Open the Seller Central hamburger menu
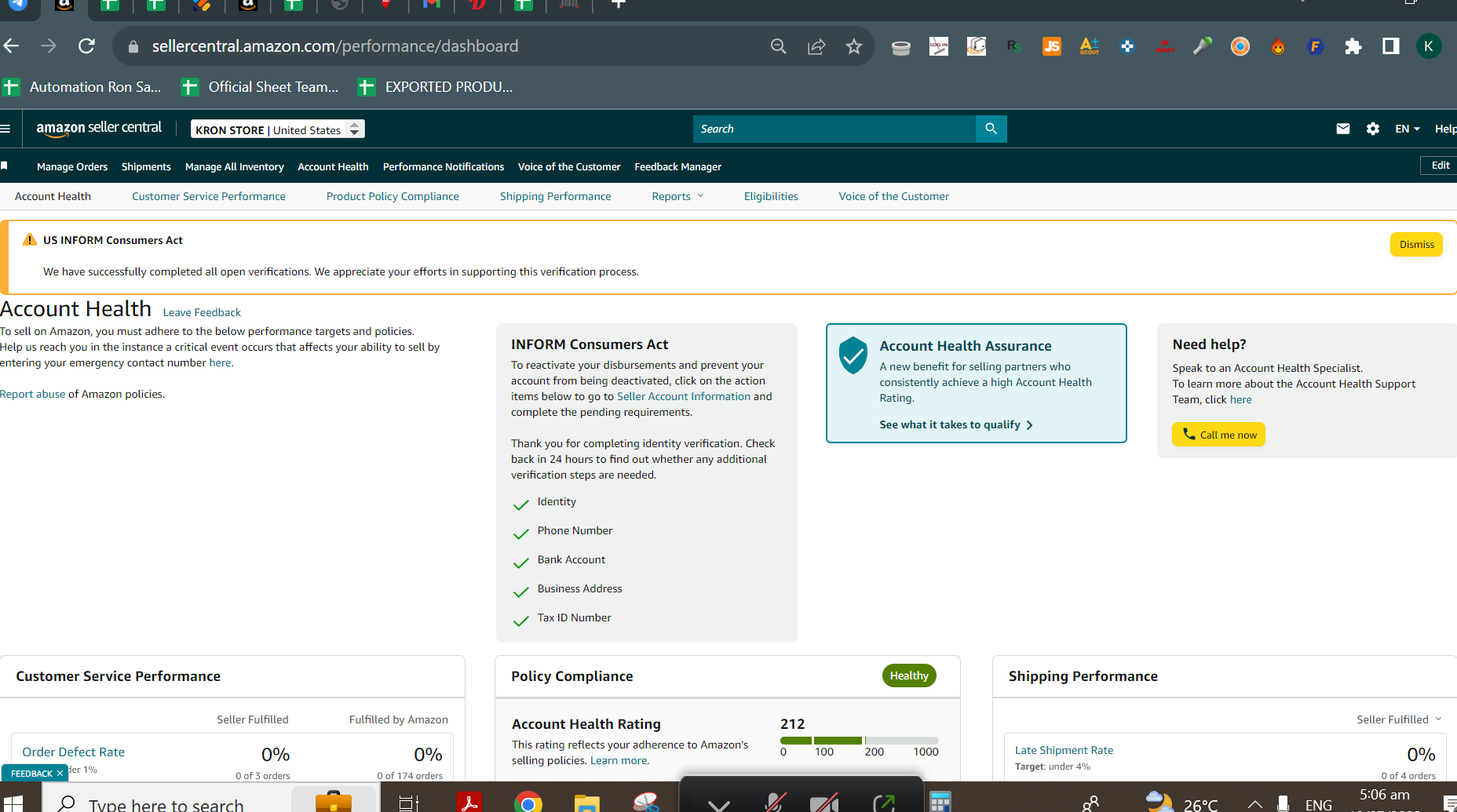The width and height of the screenshot is (1457, 812). click(x=5, y=129)
